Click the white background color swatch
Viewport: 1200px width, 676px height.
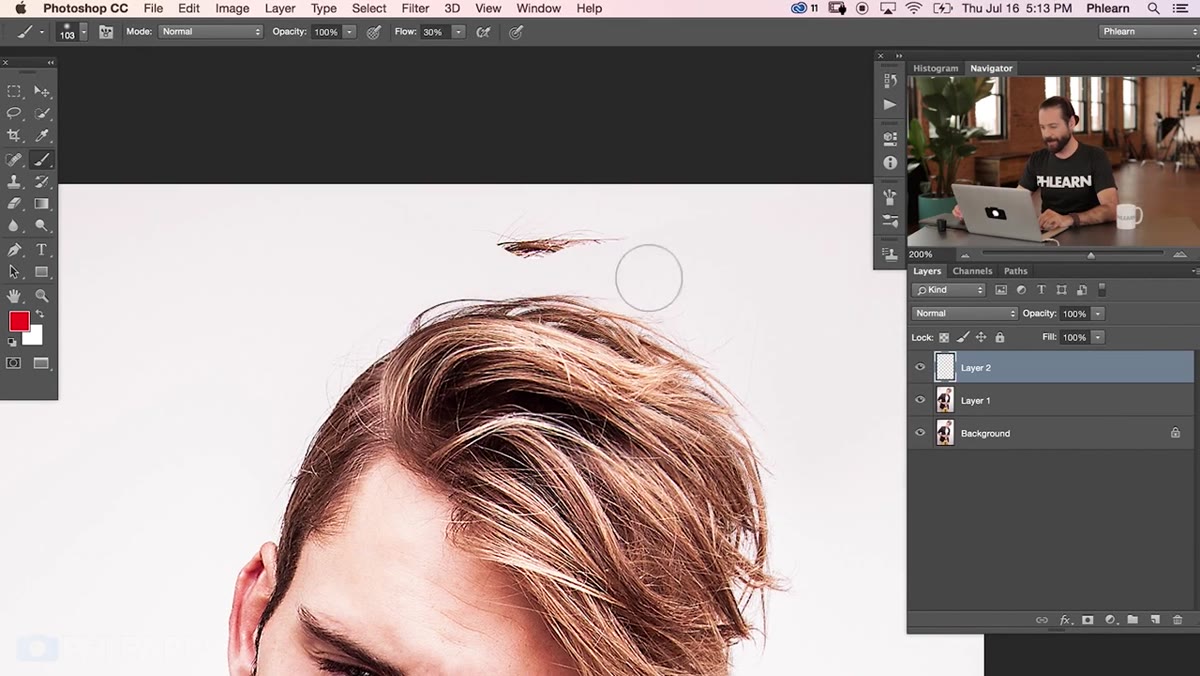coord(35,338)
